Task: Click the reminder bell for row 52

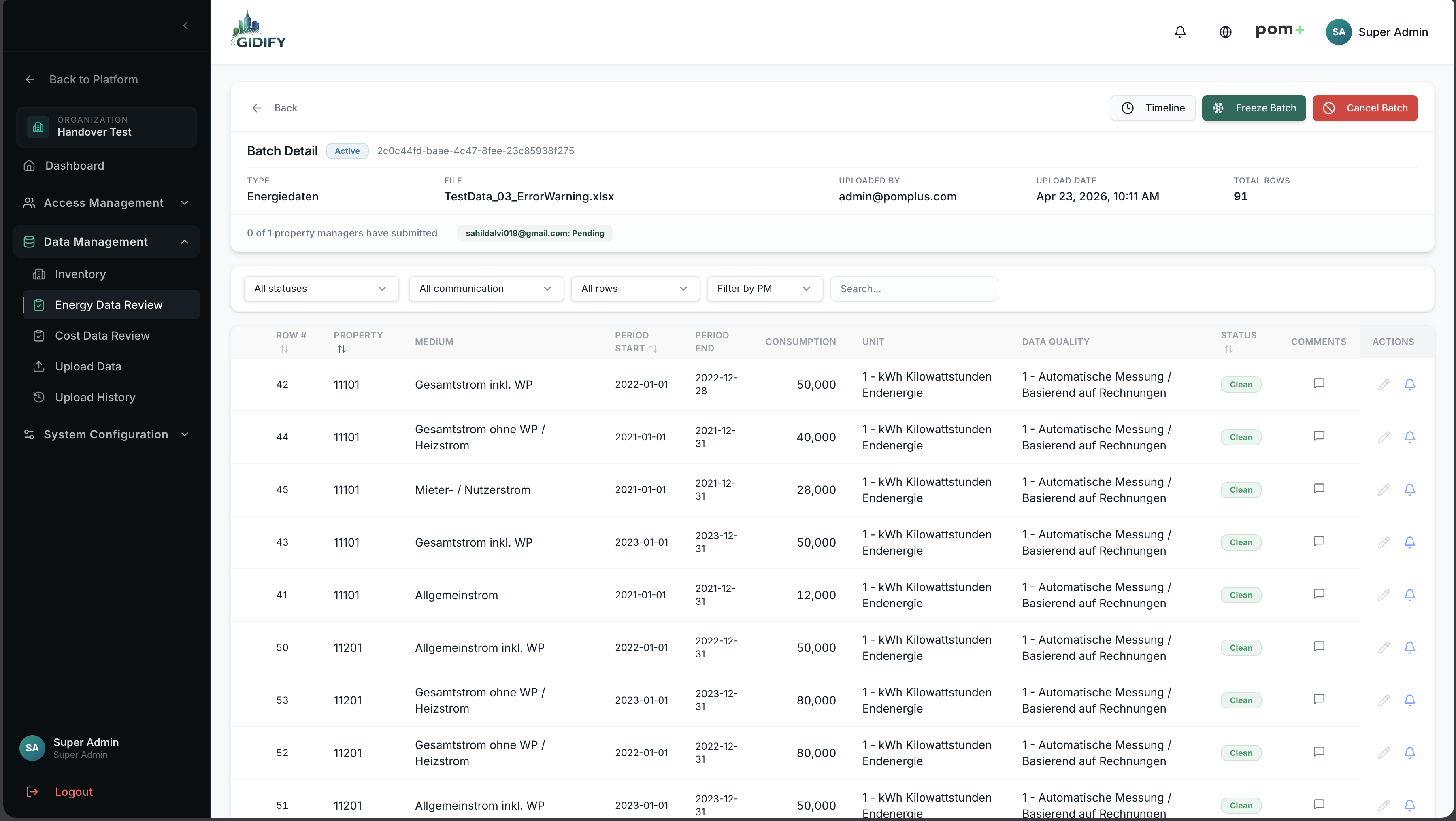Action: (x=1410, y=753)
